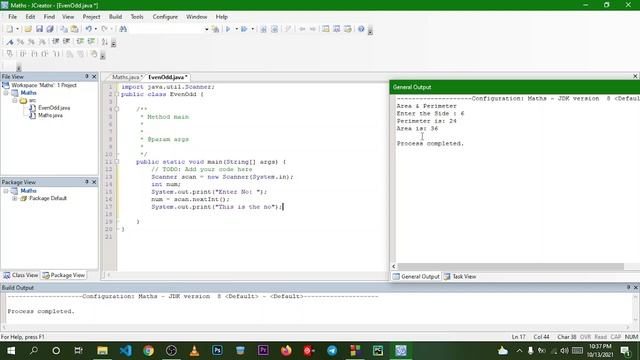640x360 pixels.
Task: Click the Build Project toolbar icon
Action: pos(244,29)
